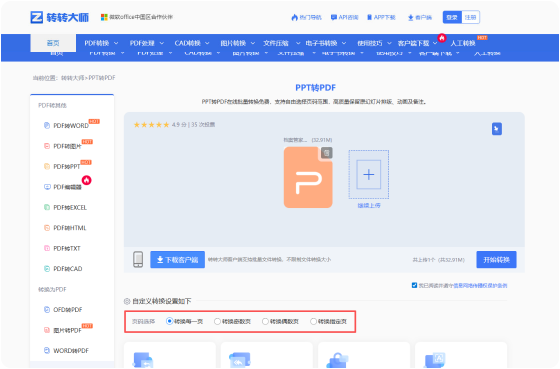Click the mobile phone icon beside 下载客户端

138,259
